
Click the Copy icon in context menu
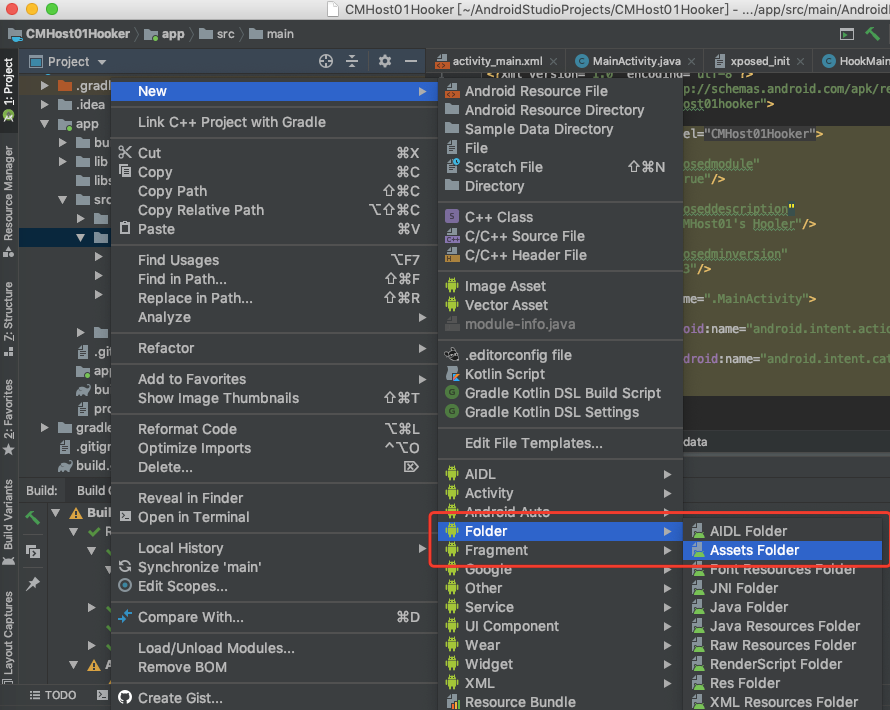click(125, 171)
